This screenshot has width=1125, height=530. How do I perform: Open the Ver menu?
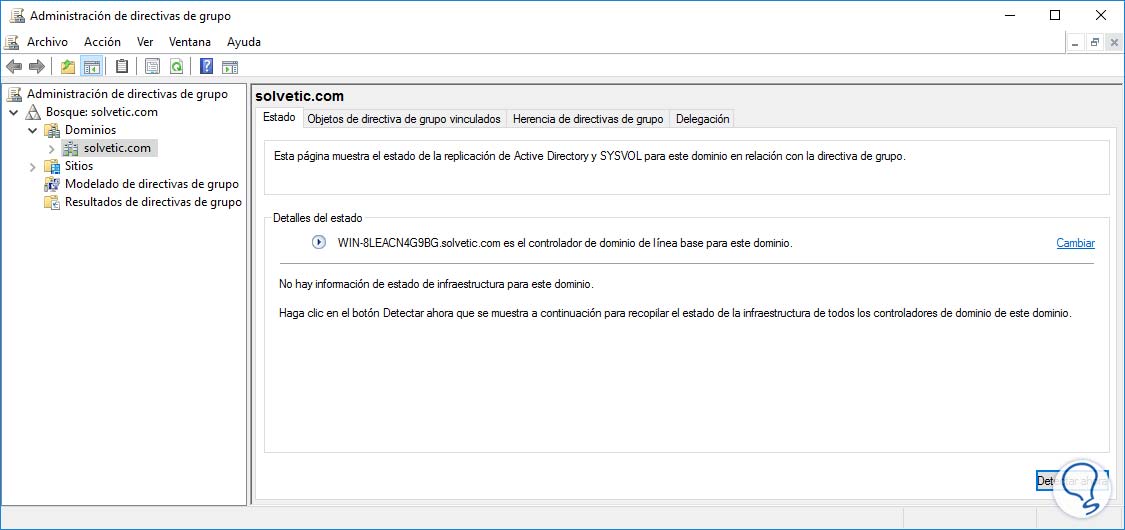145,42
